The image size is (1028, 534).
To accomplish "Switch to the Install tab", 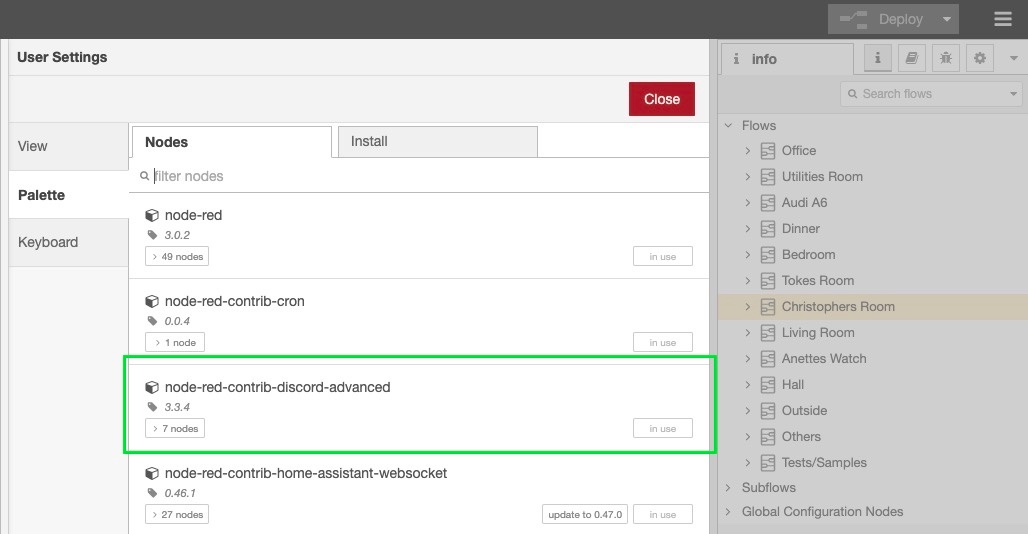I will pyautogui.click(x=437, y=142).
